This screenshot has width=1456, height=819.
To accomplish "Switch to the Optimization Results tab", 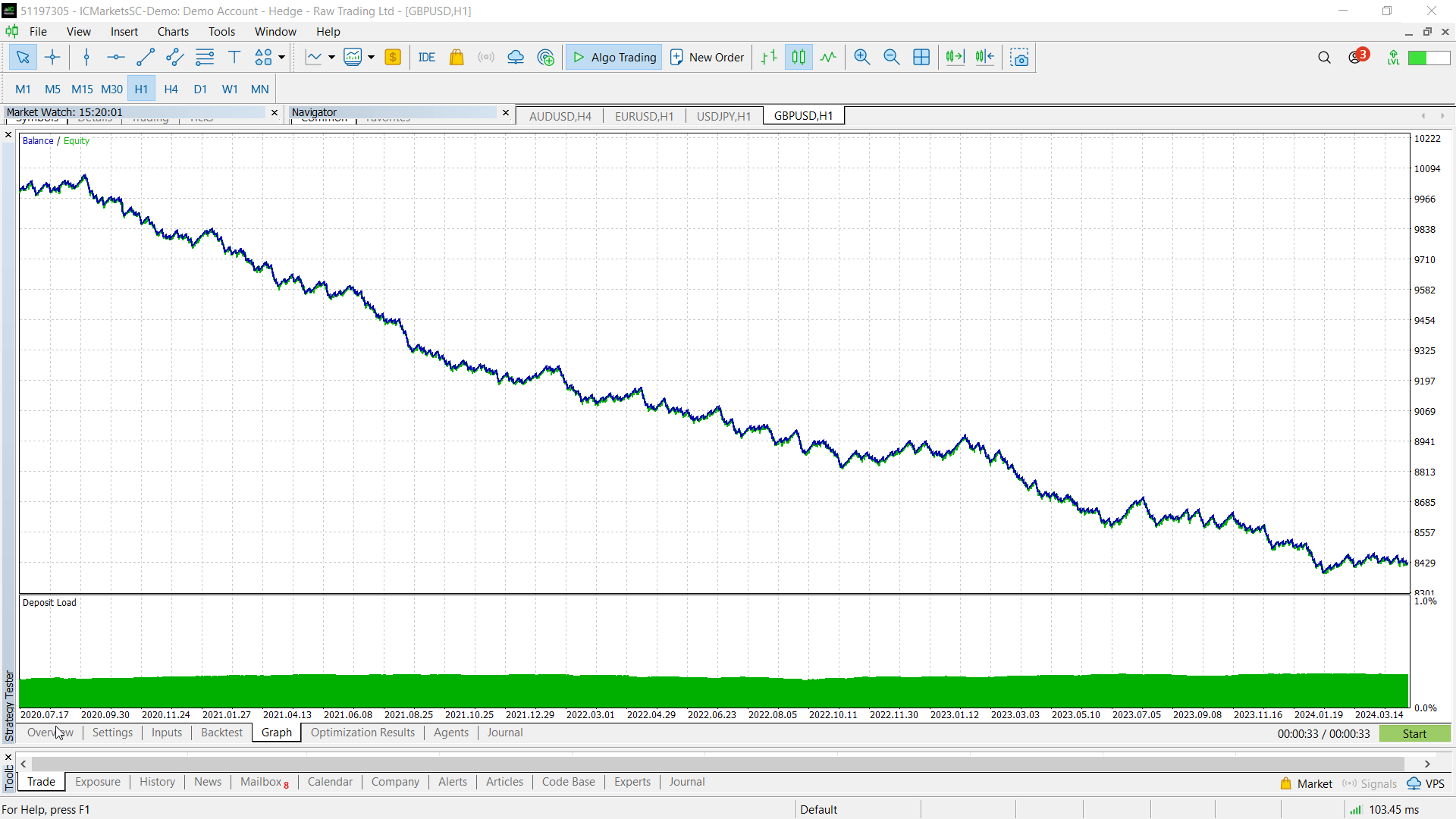I will click(x=362, y=733).
